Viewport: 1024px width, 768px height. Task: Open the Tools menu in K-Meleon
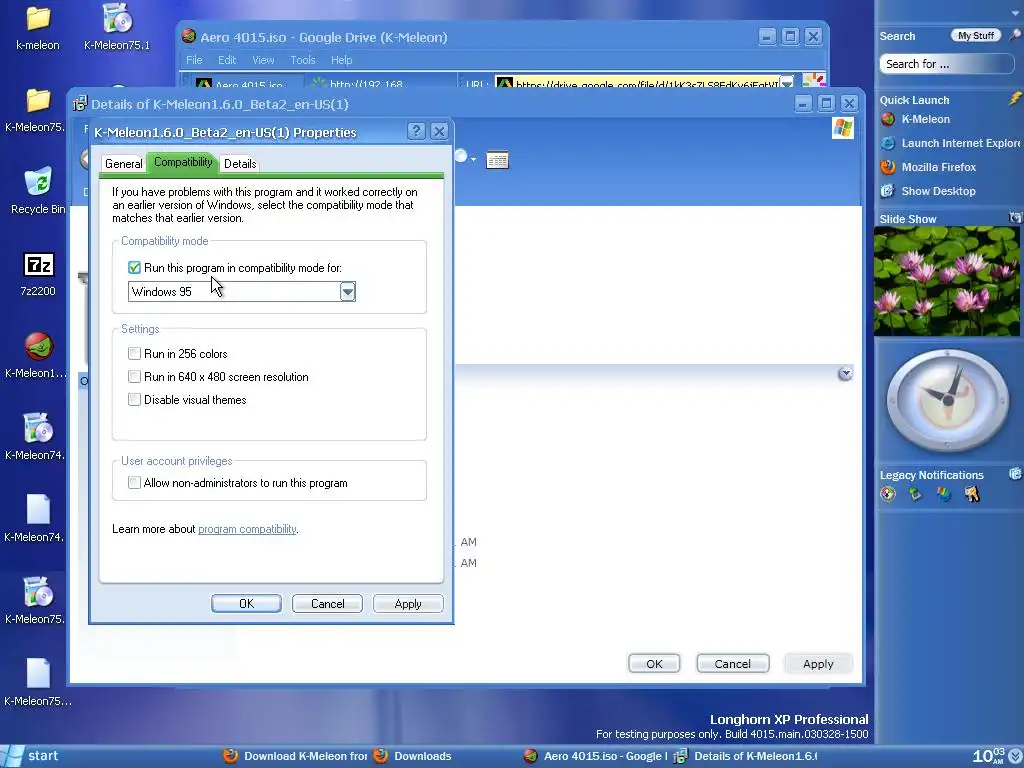(302, 60)
